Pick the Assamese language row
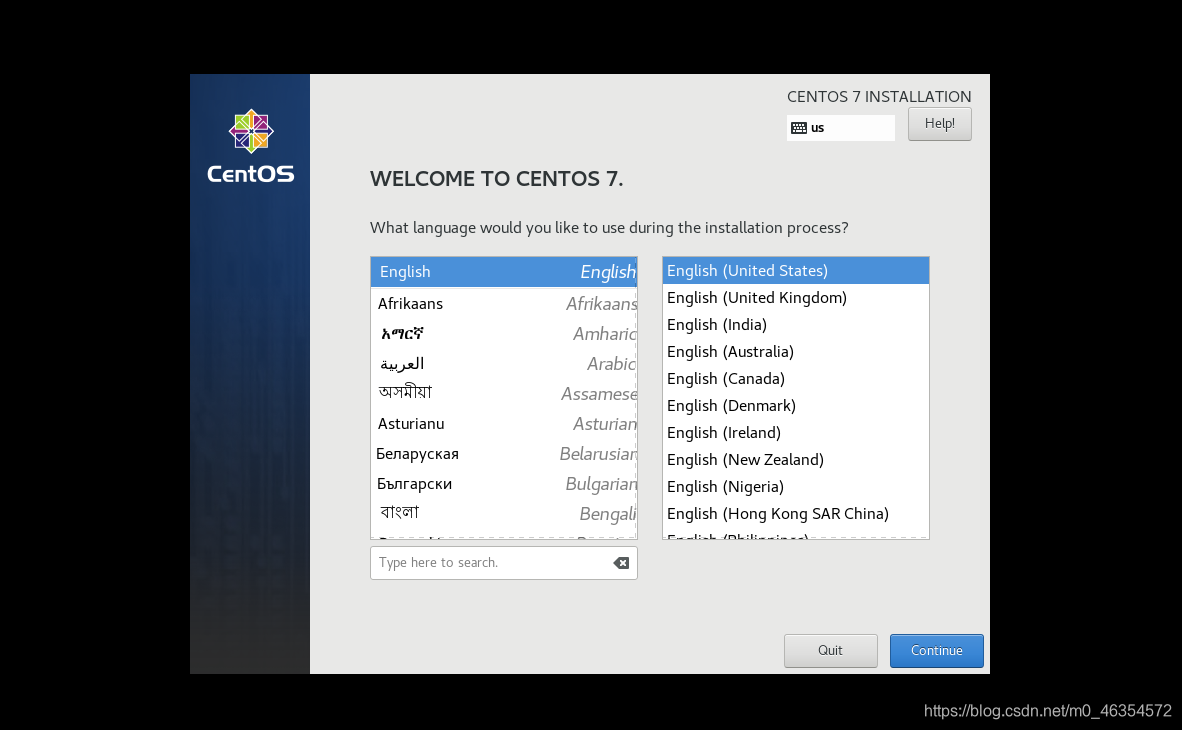This screenshot has height=730, width=1182. coord(504,394)
